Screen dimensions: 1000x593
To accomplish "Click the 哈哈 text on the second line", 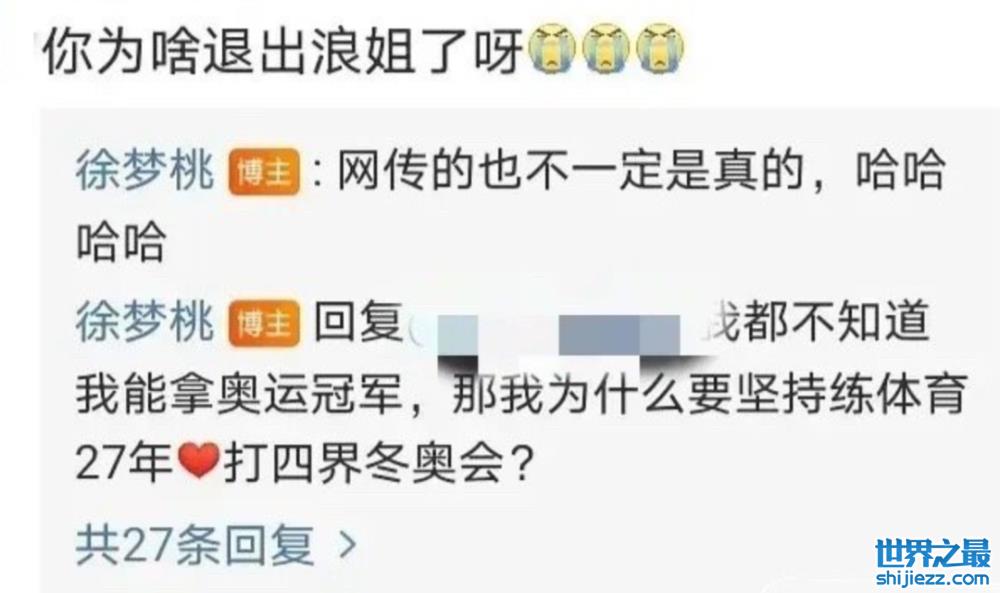I will point(121,242).
